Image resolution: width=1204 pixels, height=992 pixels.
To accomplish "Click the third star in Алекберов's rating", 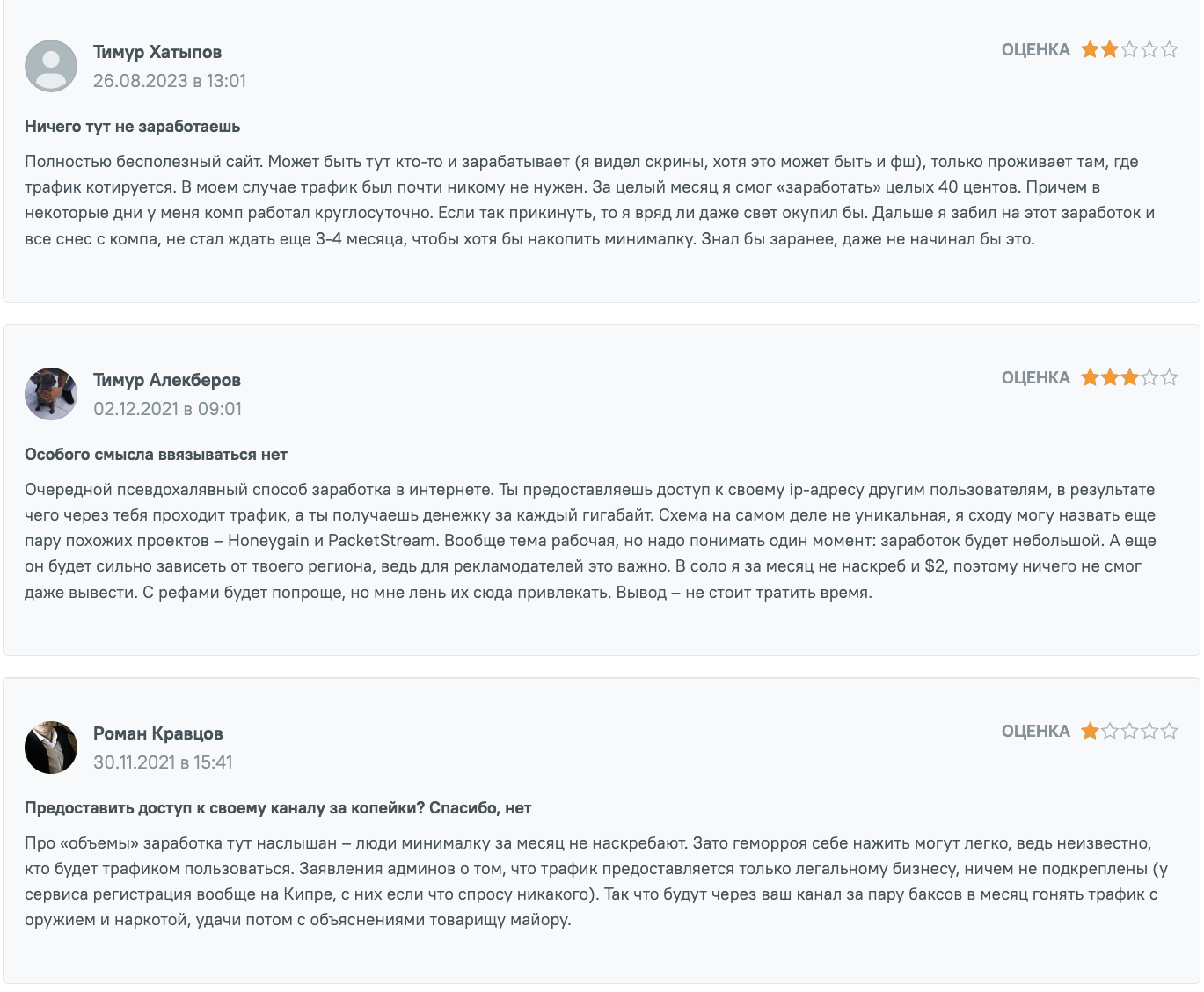I will tap(1129, 378).
